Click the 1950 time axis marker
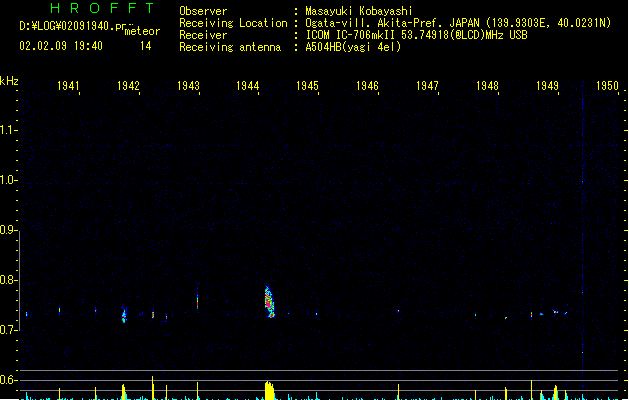The width and height of the screenshot is (629, 400). [607, 85]
